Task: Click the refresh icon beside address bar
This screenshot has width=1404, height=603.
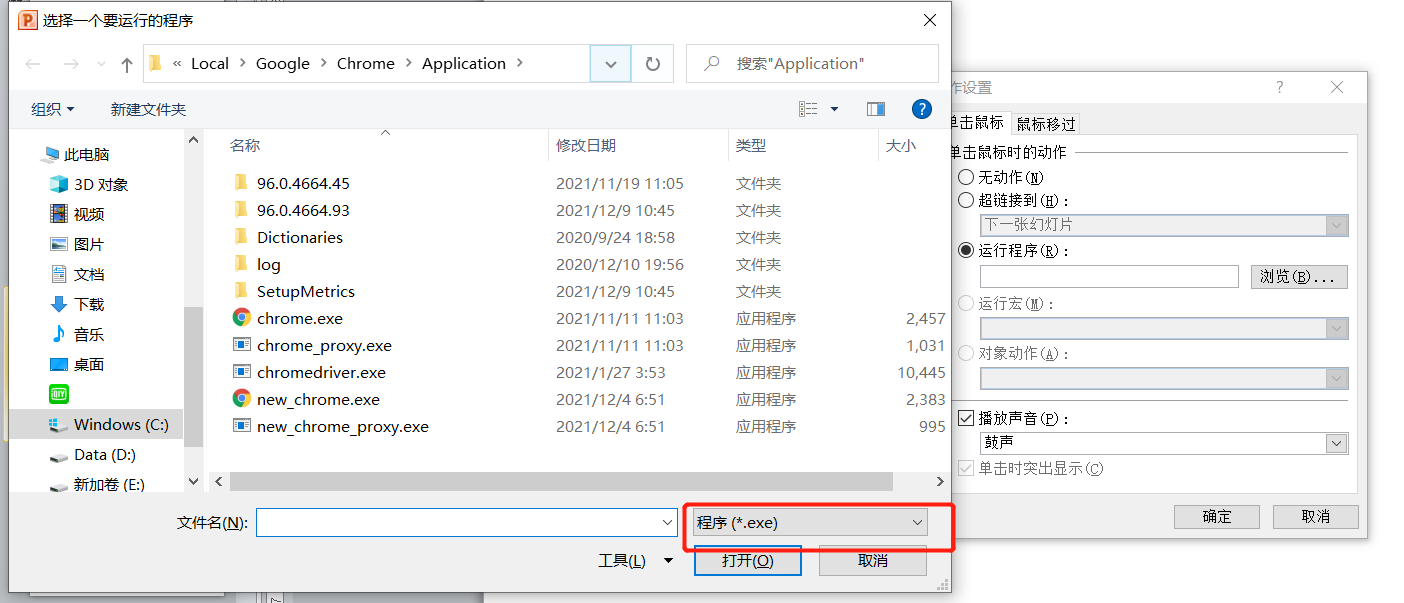Action: (x=653, y=64)
